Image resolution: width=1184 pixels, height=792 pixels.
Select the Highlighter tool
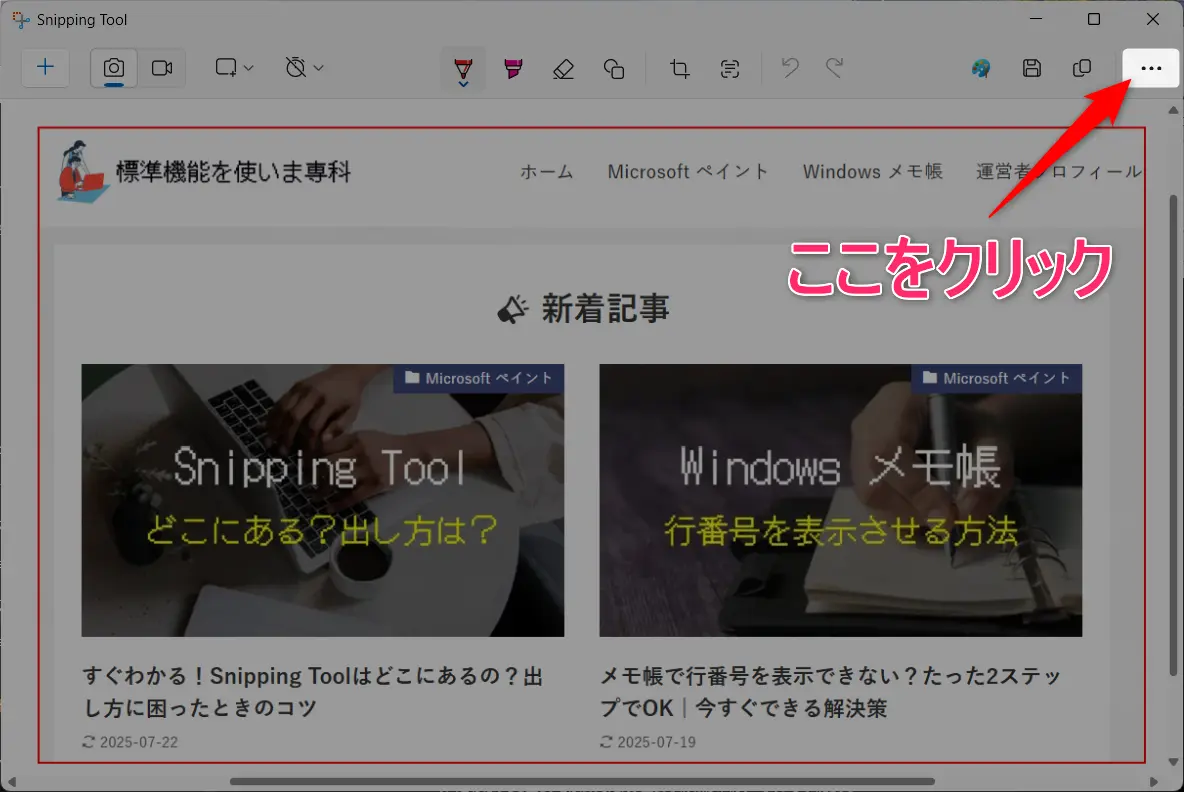pos(513,69)
